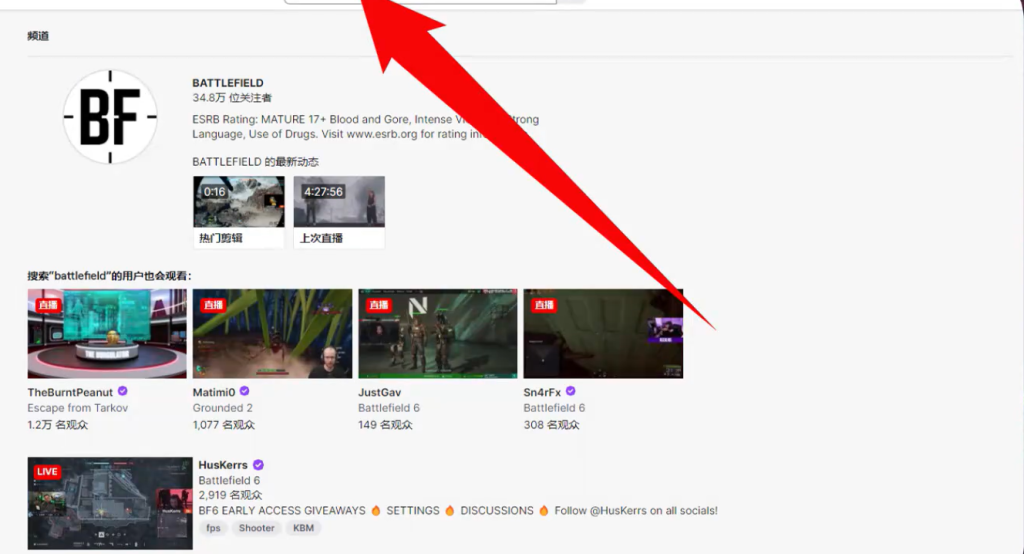This screenshot has height=554, width=1024.
Task: Click the 149 名观众 viewer count
Action: click(385, 425)
